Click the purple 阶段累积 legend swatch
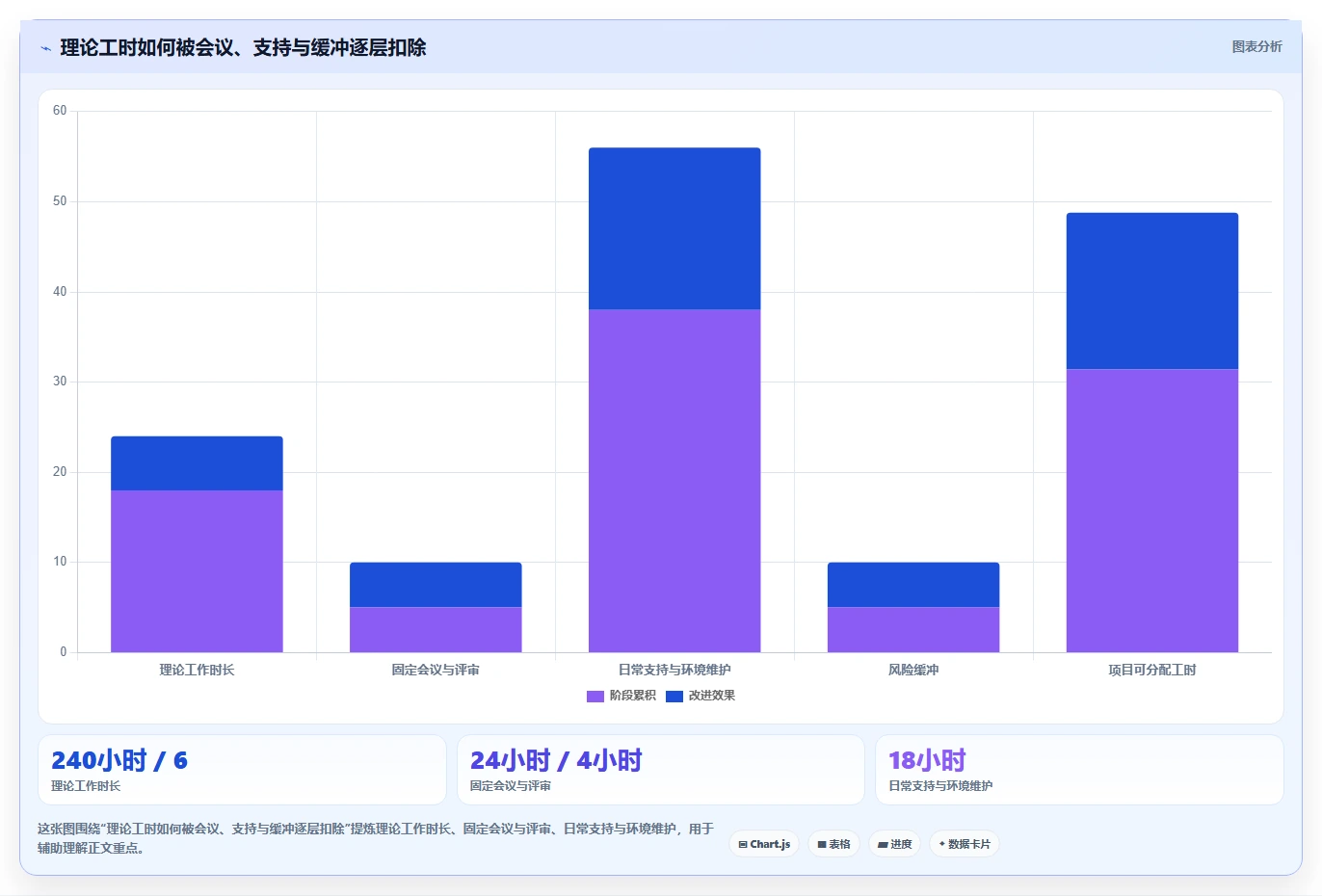 pos(595,696)
